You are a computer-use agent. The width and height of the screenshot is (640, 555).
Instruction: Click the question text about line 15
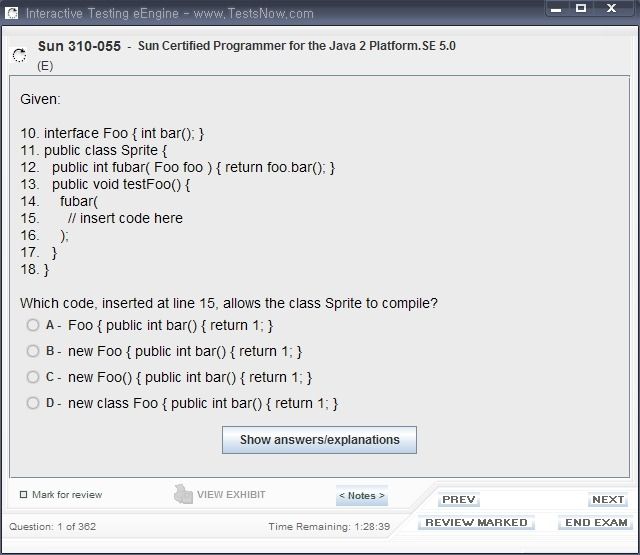click(229, 303)
